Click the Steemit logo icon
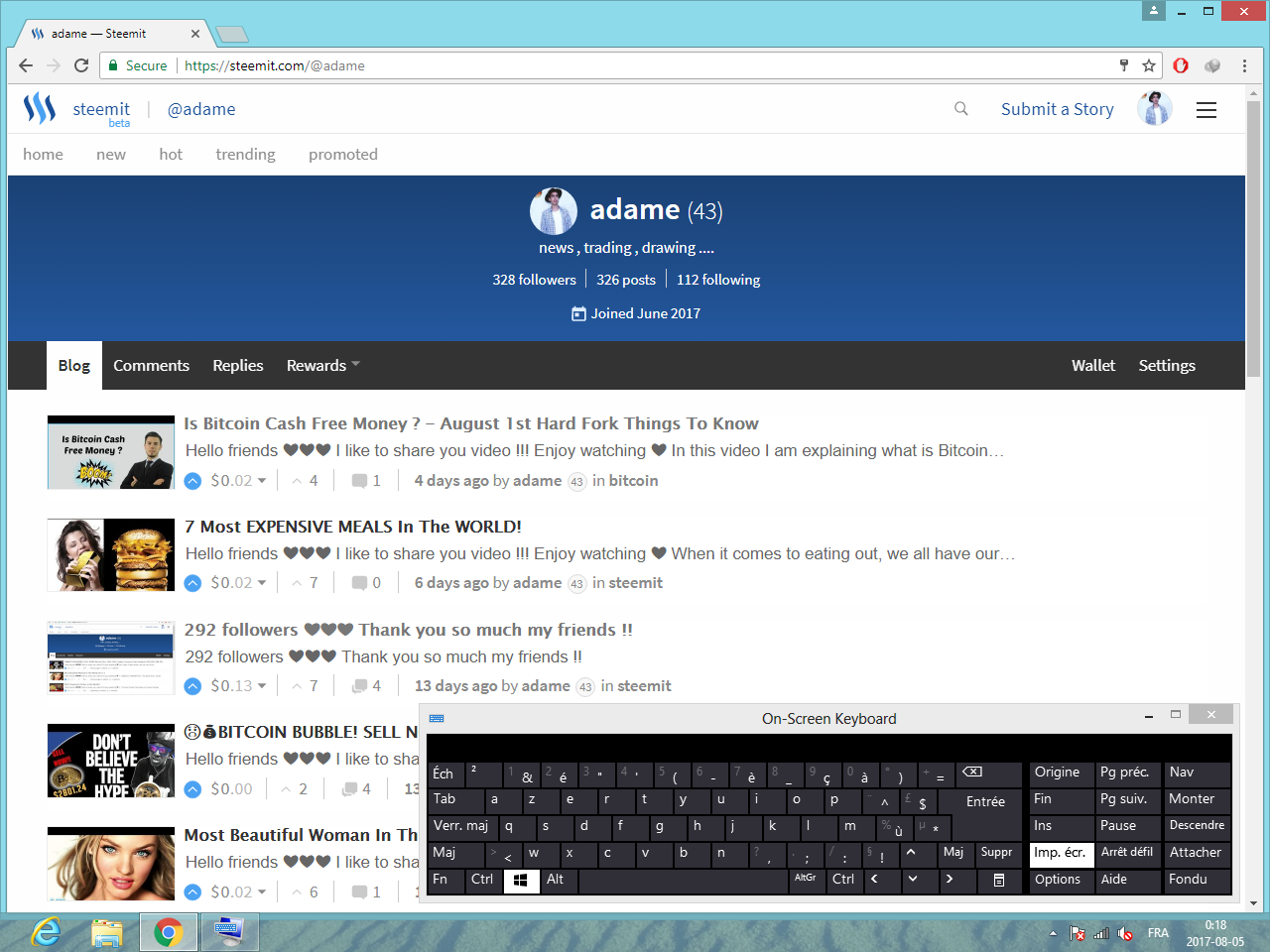The height and width of the screenshot is (952, 1270). (40, 108)
